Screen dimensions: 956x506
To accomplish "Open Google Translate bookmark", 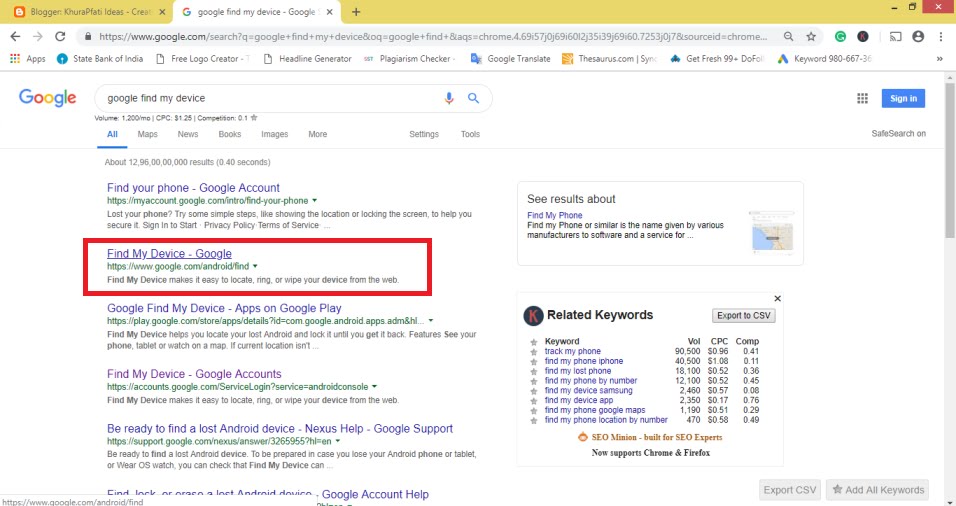I will pos(511,59).
